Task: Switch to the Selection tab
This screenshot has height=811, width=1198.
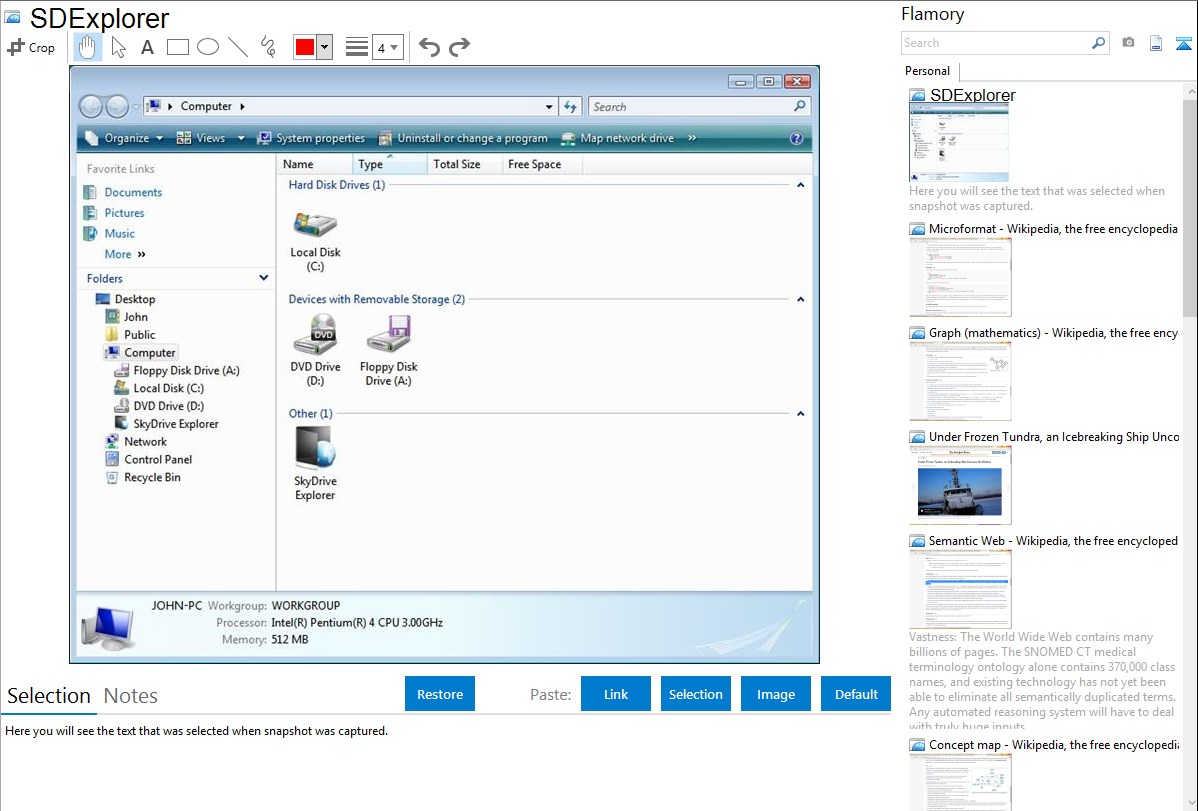Action: (x=49, y=696)
